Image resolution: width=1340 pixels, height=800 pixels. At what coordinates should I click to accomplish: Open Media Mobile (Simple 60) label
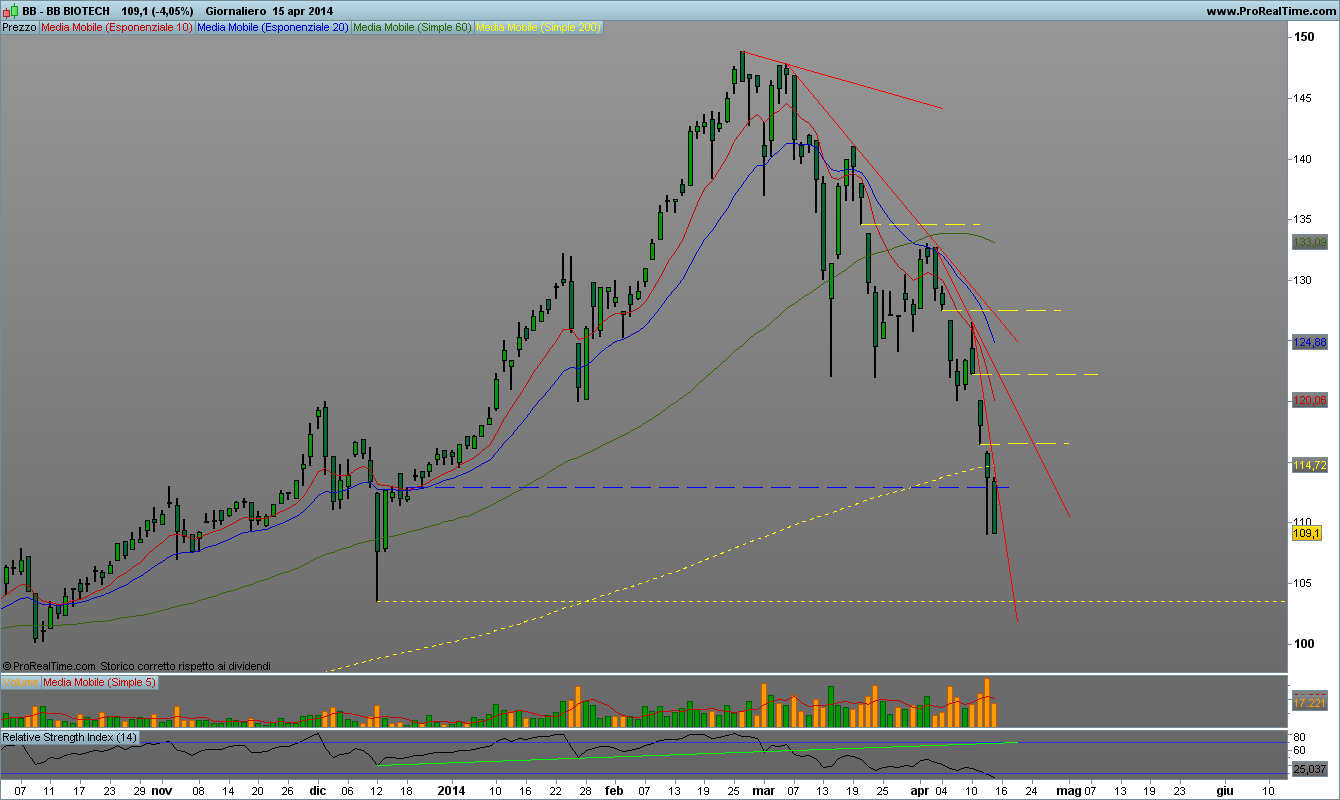pyautogui.click(x=413, y=28)
